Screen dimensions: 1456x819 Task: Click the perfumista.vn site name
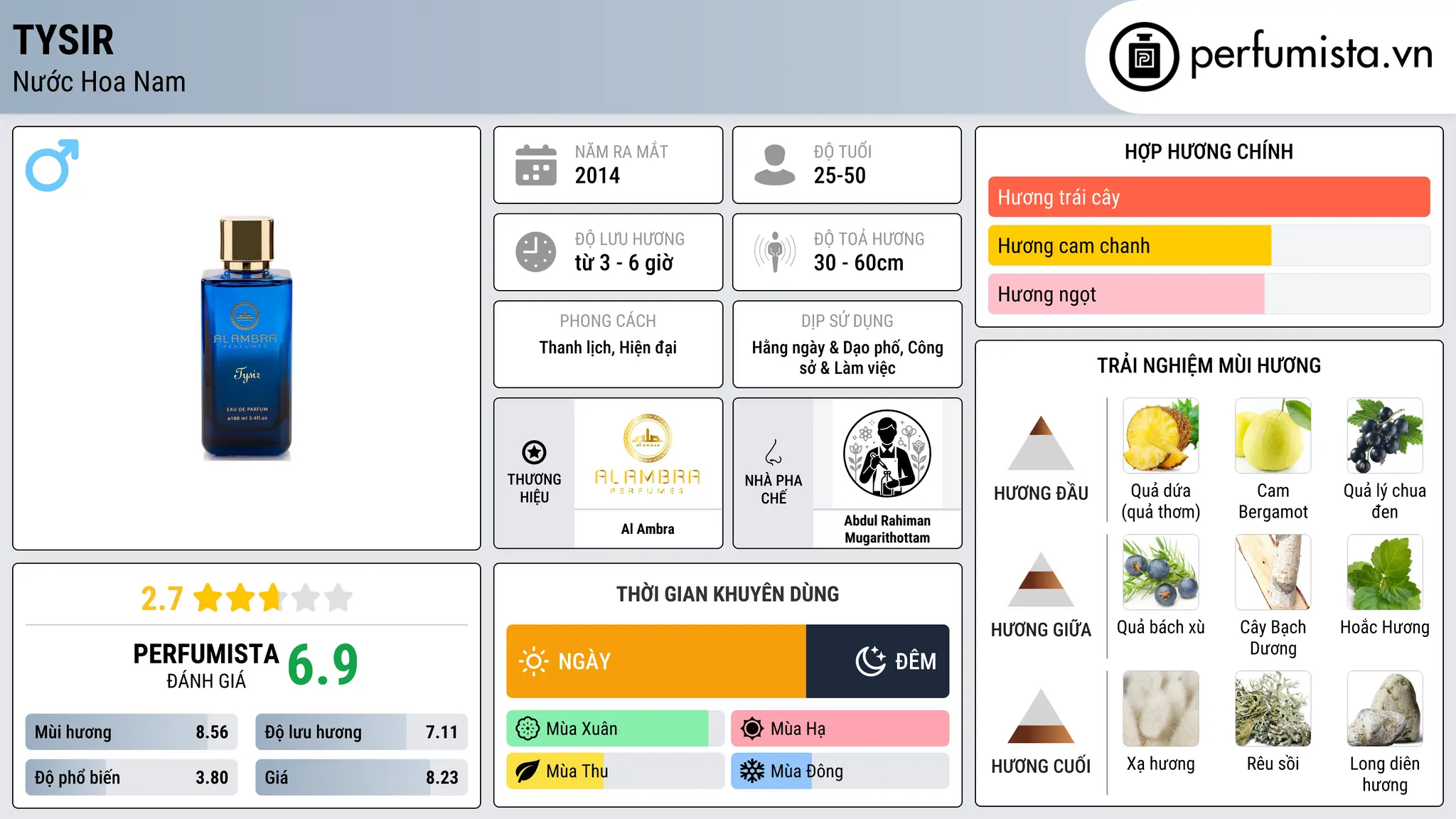(1311, 53)
